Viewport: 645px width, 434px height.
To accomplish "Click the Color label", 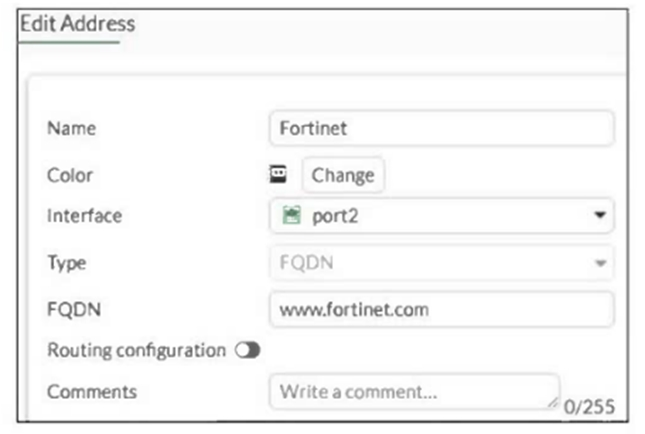I will (69, 175).
